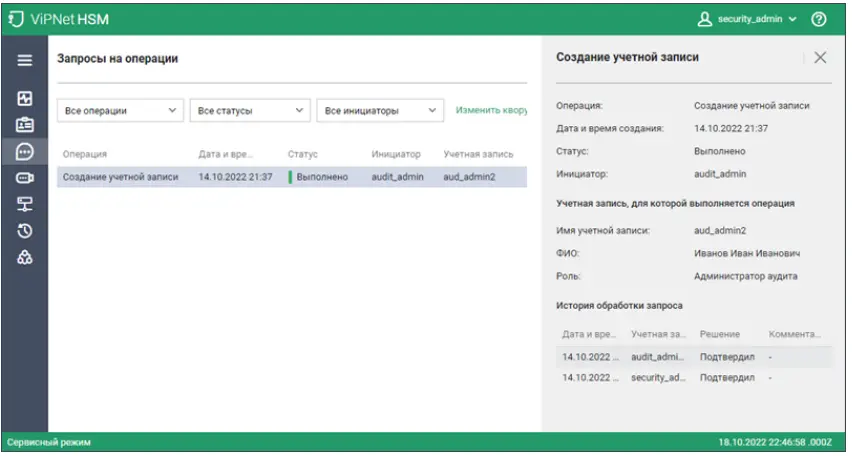Open the accounts ID card sidebar icon
The image size is (852, 456).
pos(25,125)
